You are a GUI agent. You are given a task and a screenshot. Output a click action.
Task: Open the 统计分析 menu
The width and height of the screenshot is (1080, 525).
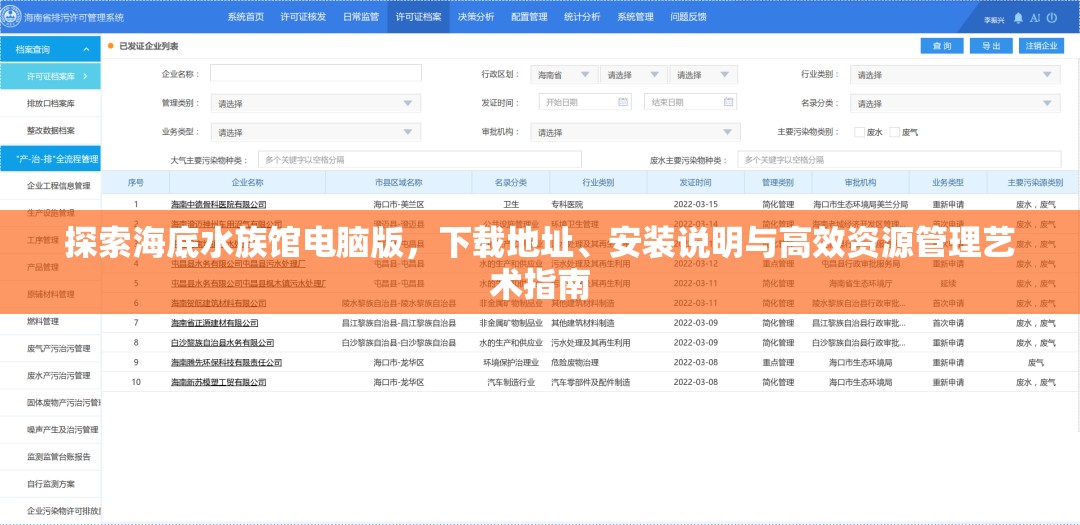[x=582, y=17]
